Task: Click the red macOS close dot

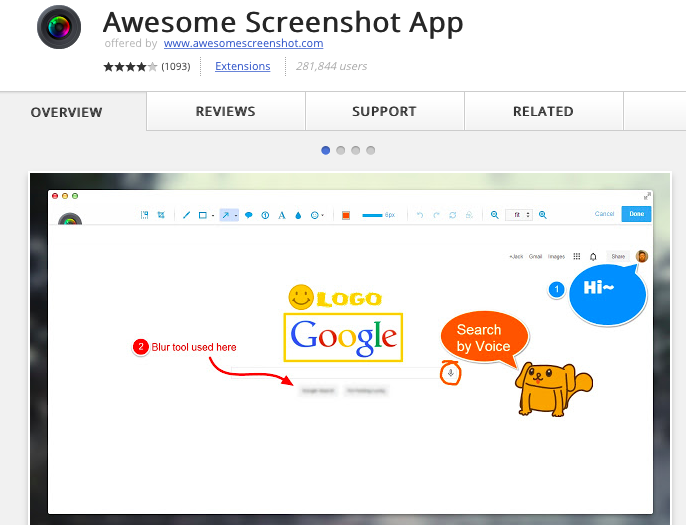Action: point(55,196)
